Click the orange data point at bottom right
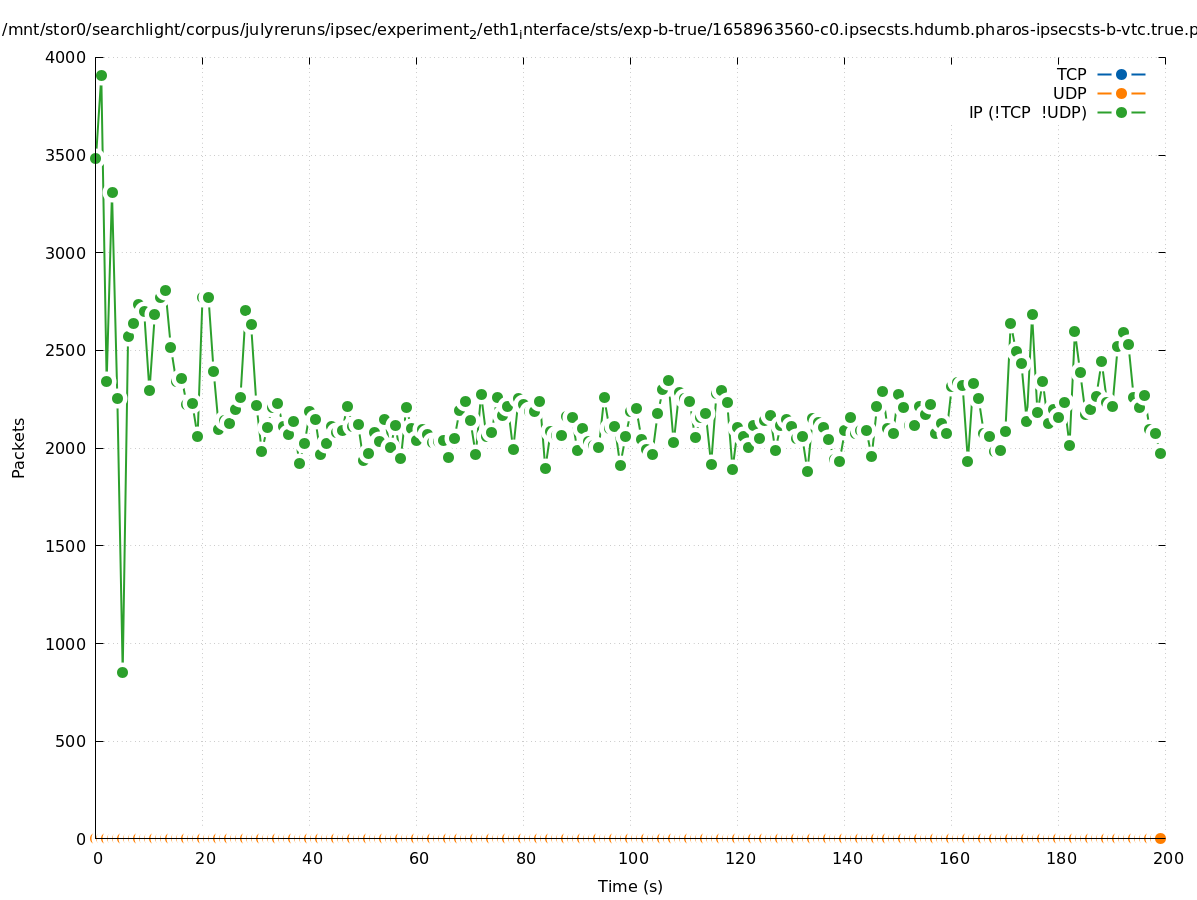The height and width of the screenshot is (900, 1197). (x=1160, y=838)
